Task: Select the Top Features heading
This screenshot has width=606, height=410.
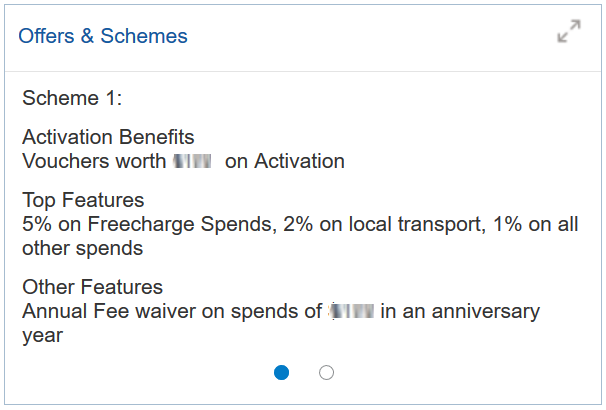Action: (83, 200)
